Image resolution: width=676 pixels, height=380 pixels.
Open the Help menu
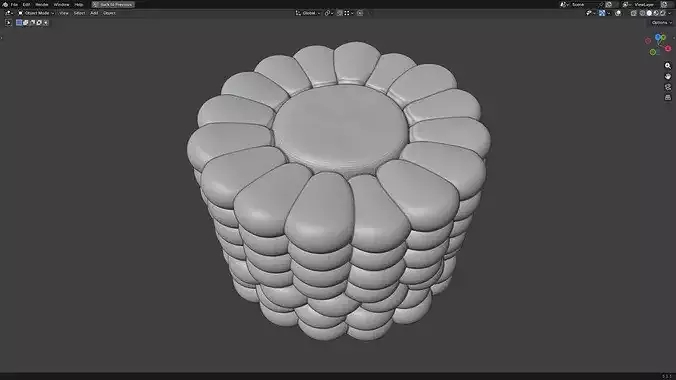79,4
